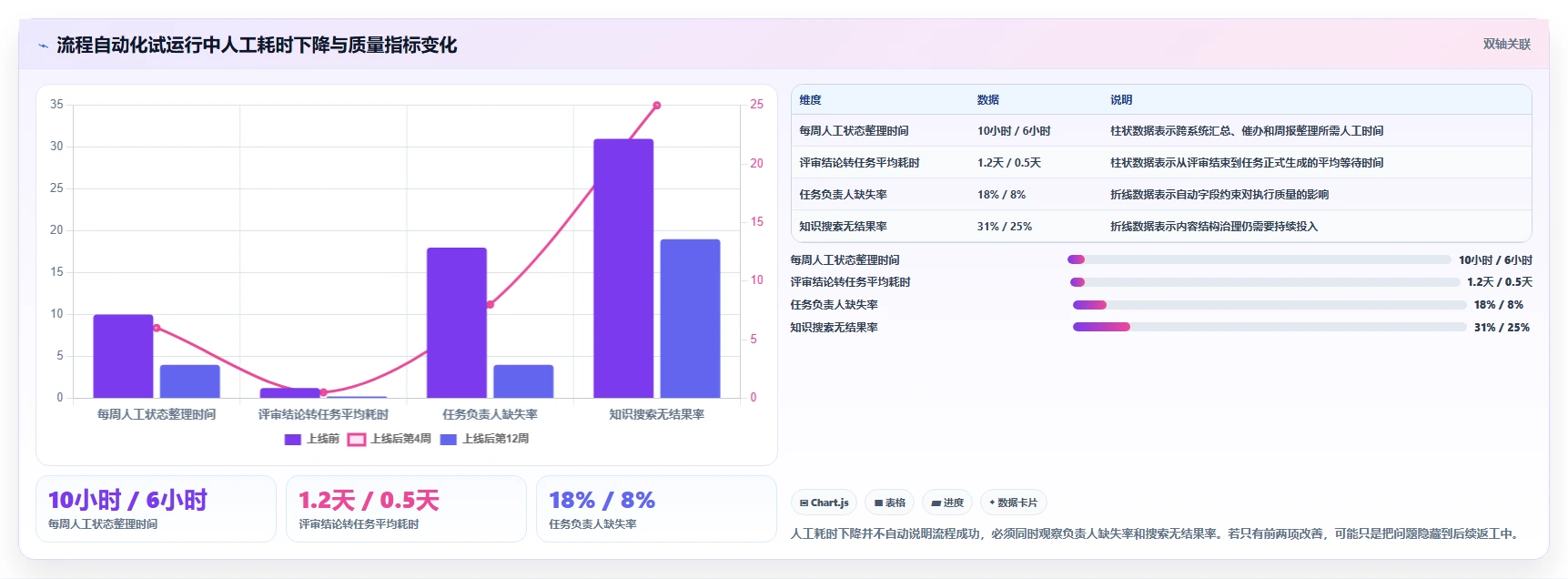The image size is (1568, 579).
Task: Click the header icon beside the dashboard title
Action: coord(43,46)
